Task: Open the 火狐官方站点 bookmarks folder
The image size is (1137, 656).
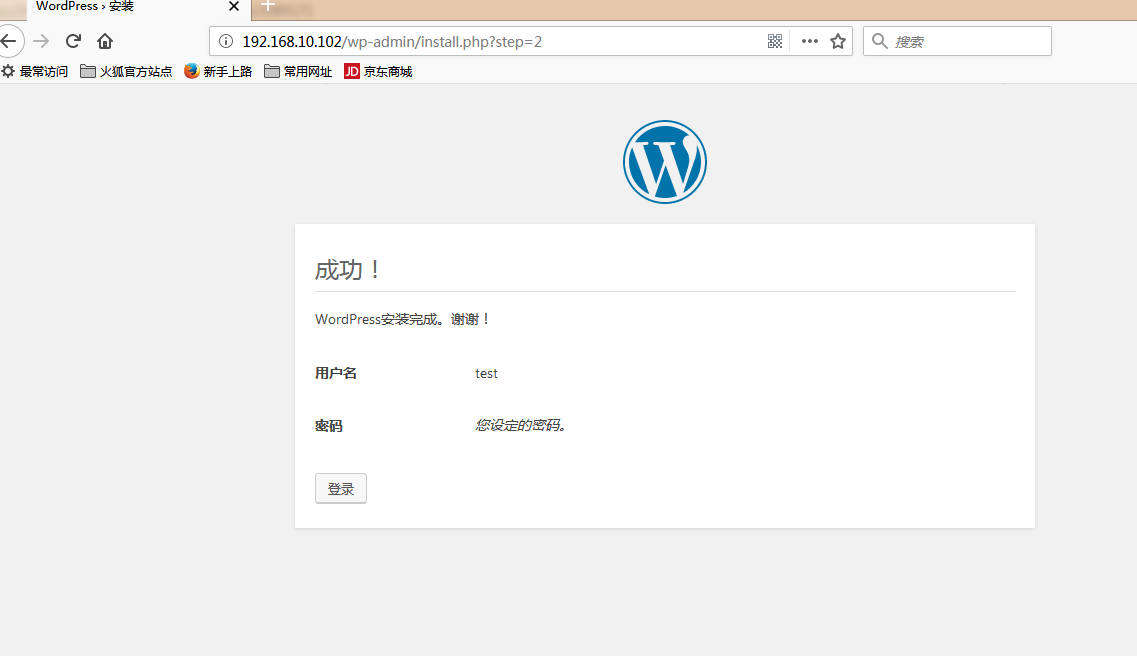Action: (x=126, y=71)
